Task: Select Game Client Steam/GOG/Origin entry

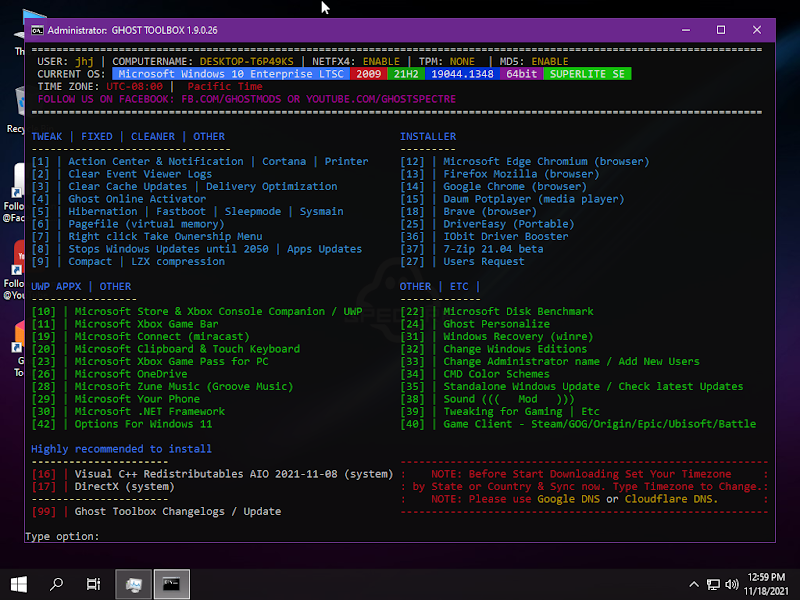Action: [599, 424]
